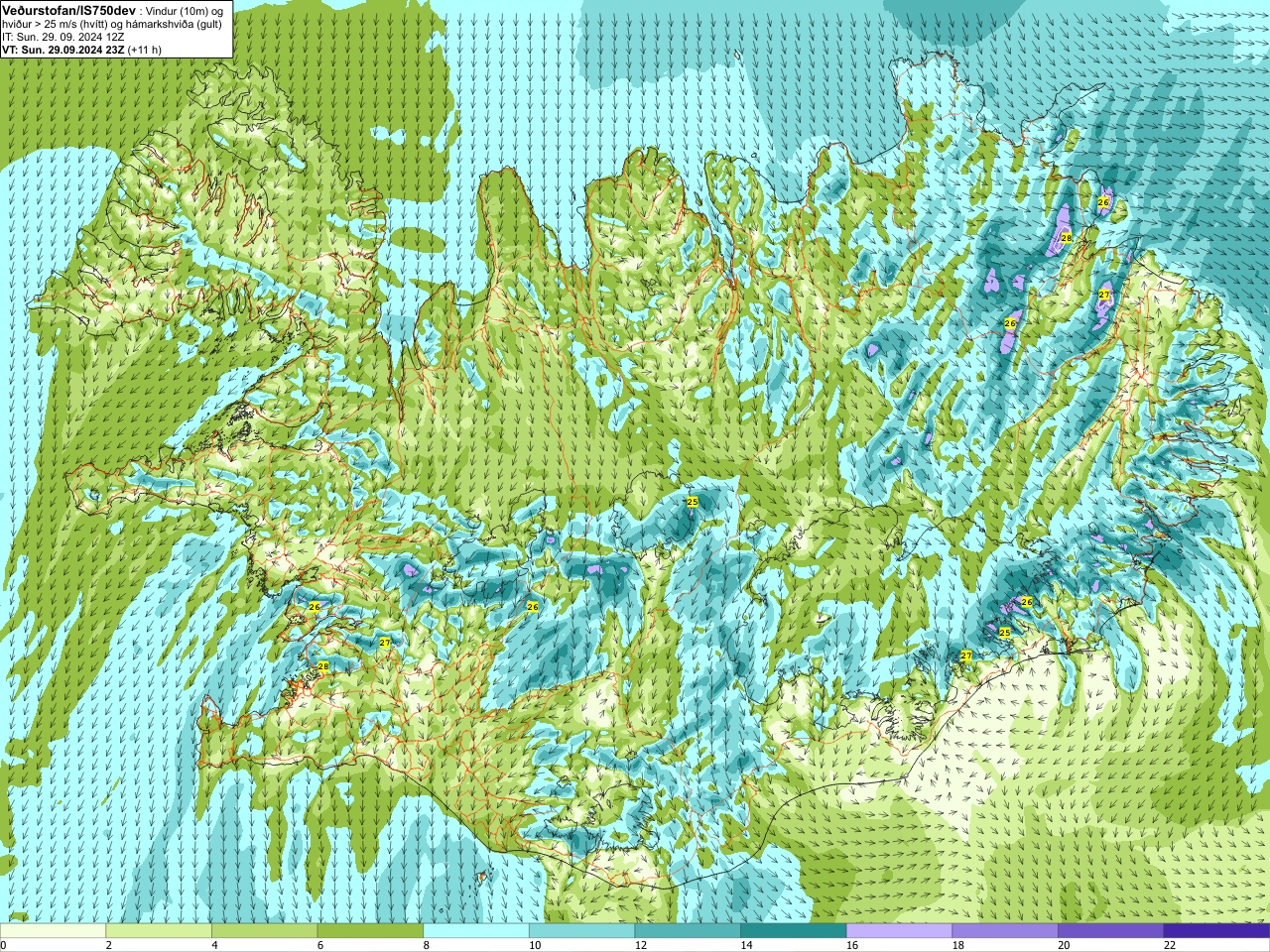This screenshot has height=952, width=1270.
Task: Click the Veðurstofan/IS750dev title text
Action: [x=68, y=10]
